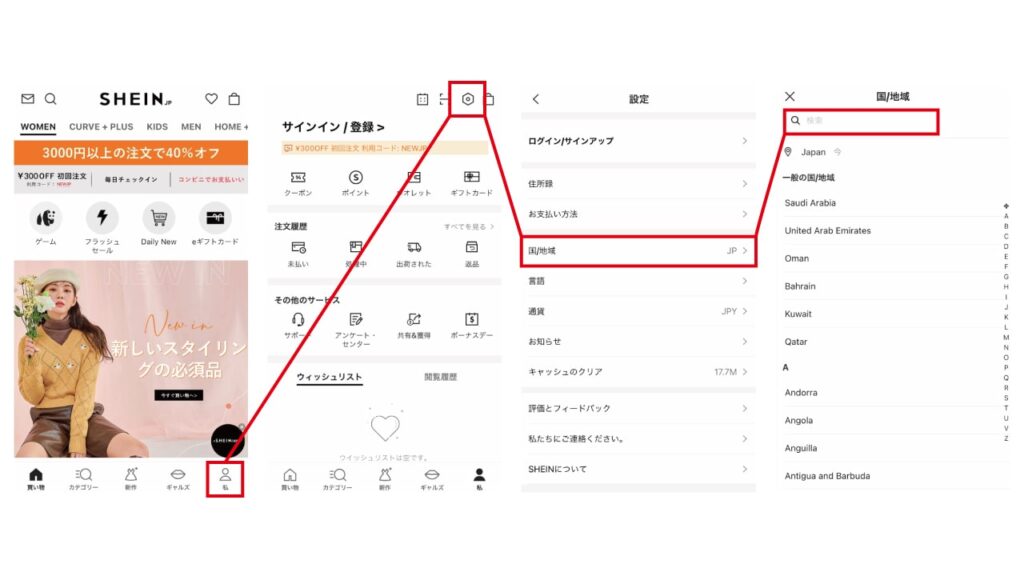Open the calendar check-in icon on account screen

(423, 99)
